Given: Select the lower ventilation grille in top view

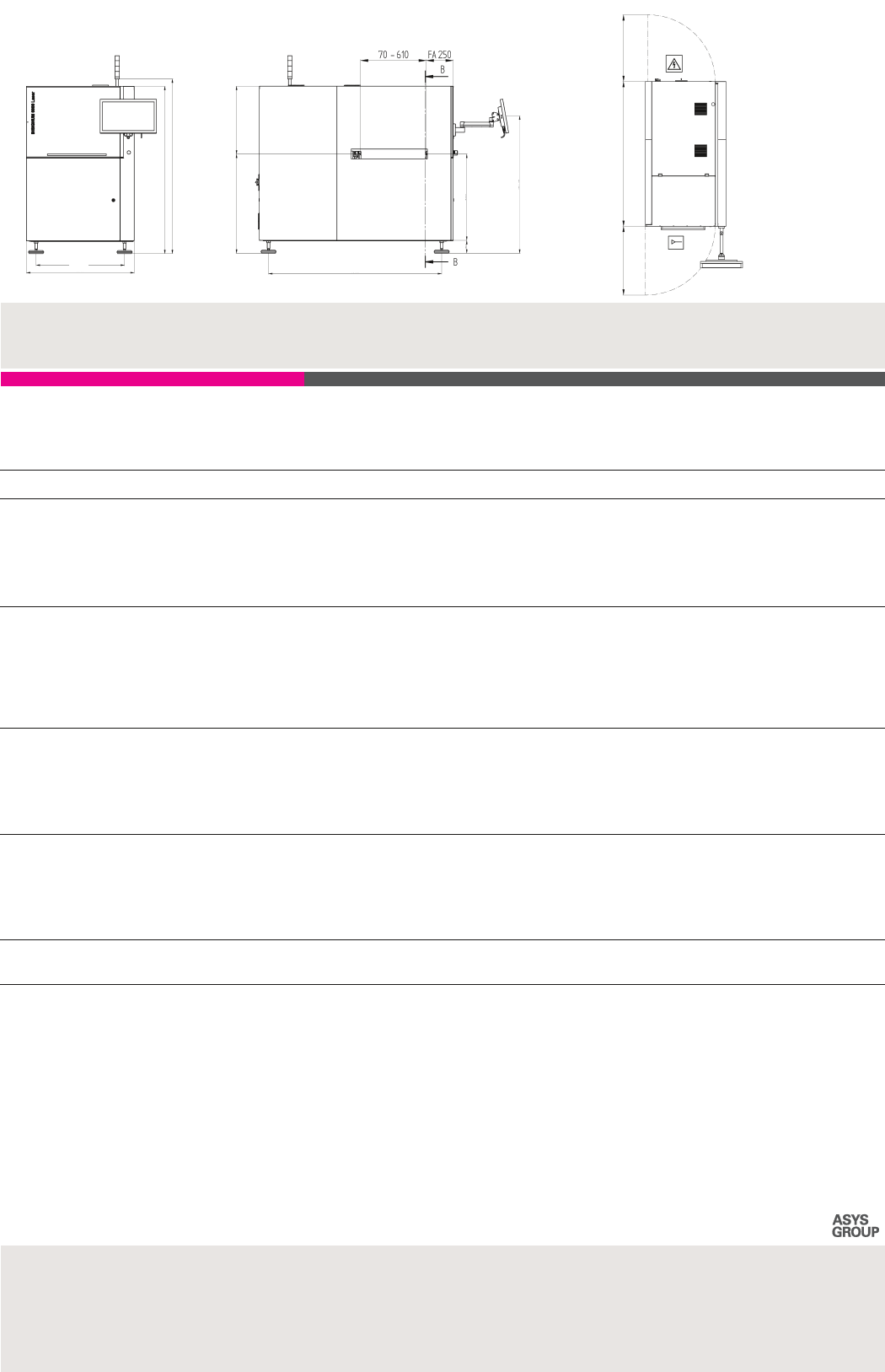Looking at the screenshot, I should 700,151.
